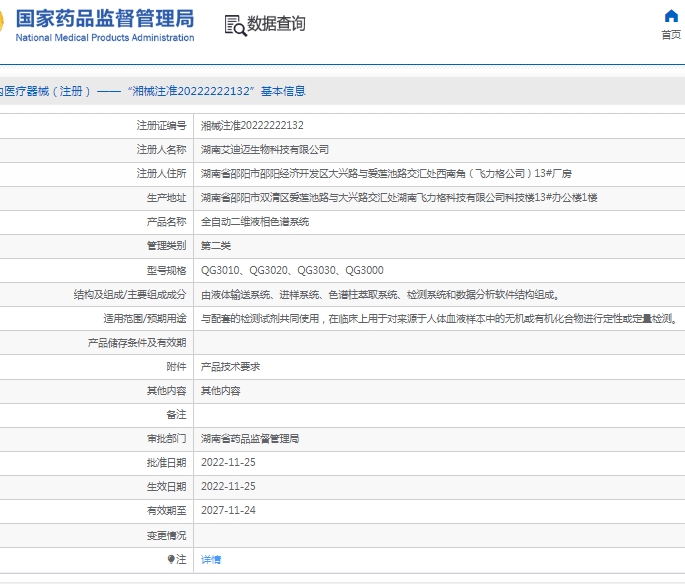Select the 生产地址 production address value
This screenshot has height=584, width=685.
click(399, 198)
